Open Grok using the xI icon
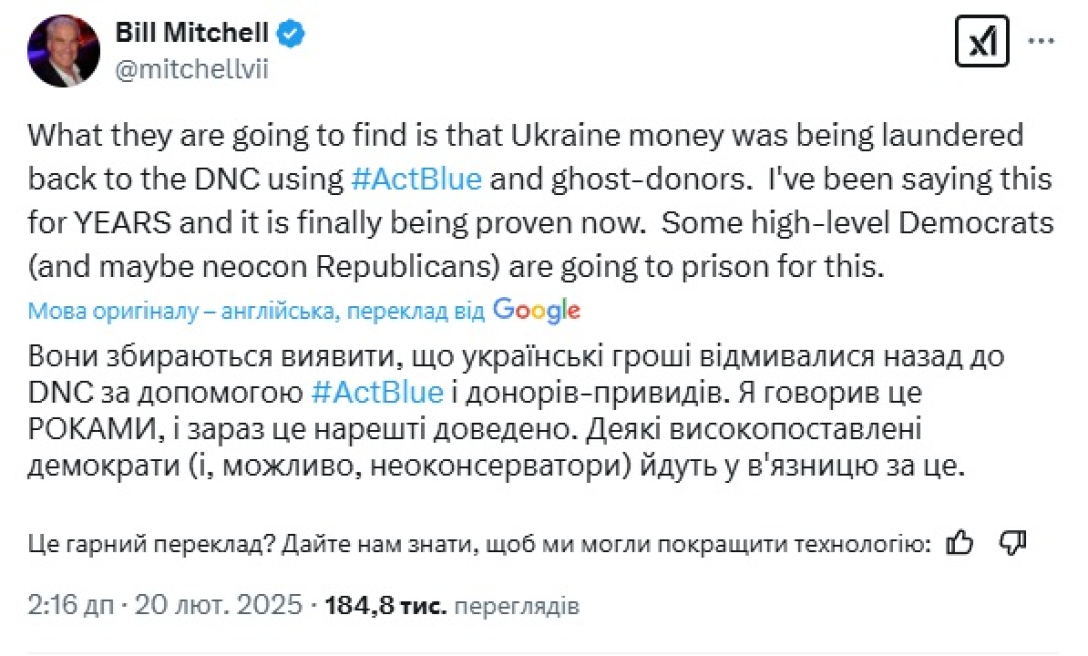The width and height of the screenshot is (1088, 656). coord(982,42)
